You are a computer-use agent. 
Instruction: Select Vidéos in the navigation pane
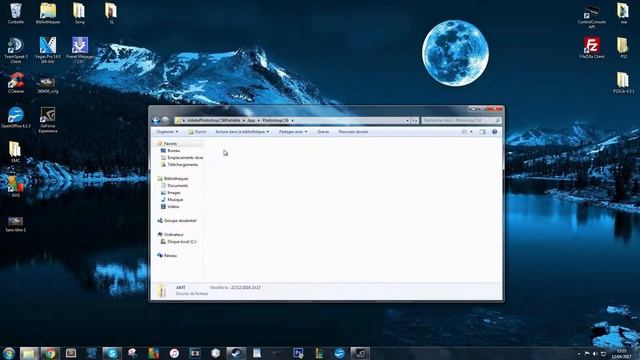[170, 207]
